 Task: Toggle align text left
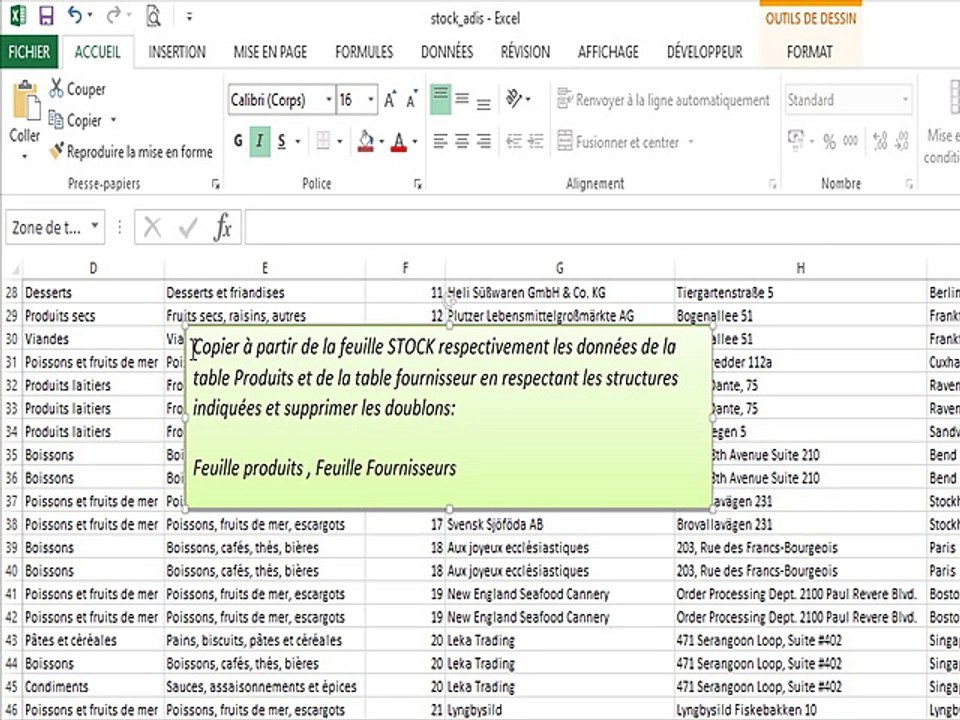(440, 141)
